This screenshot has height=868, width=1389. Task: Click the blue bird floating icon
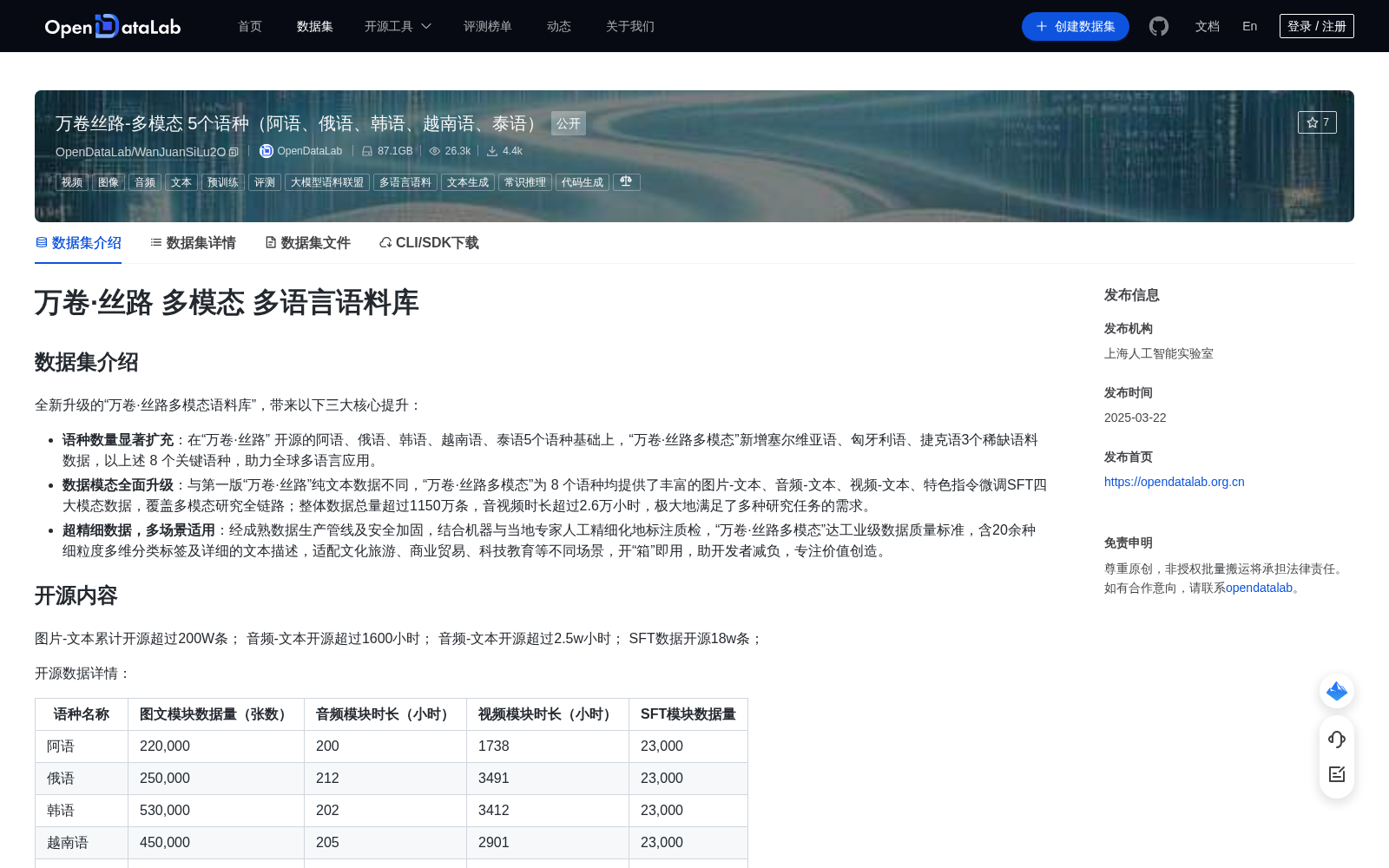[x=1337, y=691]
